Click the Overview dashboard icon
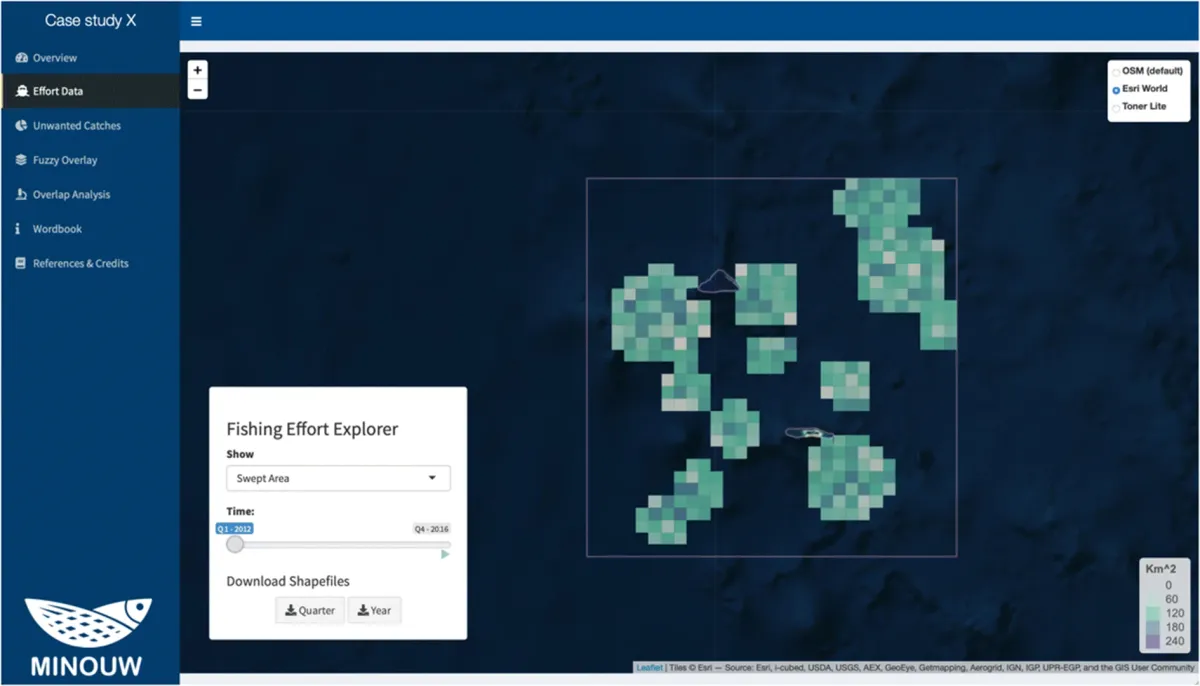 coord(22,58)
